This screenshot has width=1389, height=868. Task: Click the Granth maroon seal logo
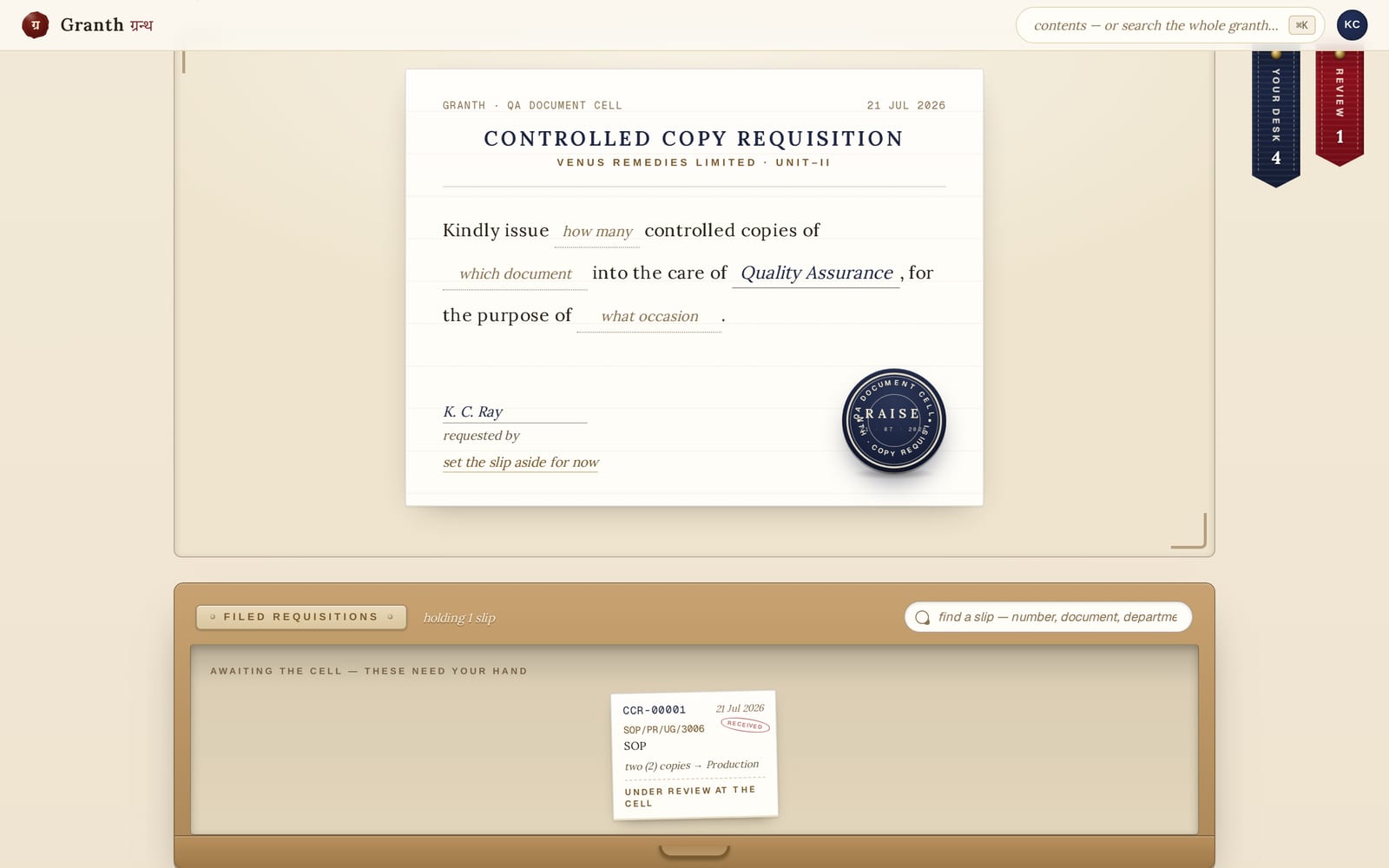(x=35, y=25)
